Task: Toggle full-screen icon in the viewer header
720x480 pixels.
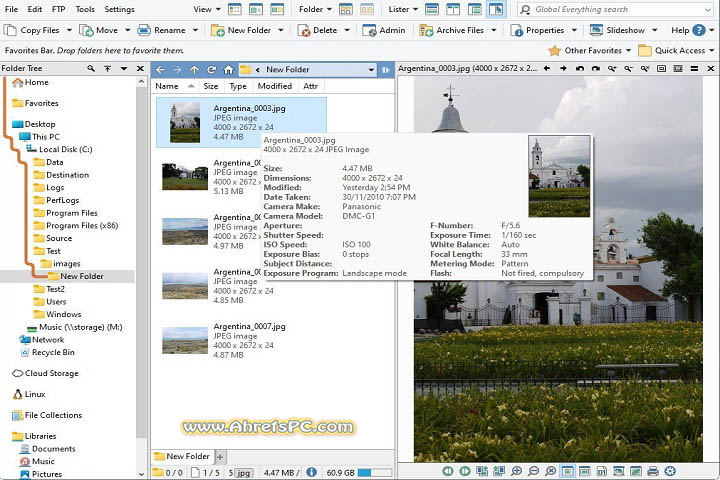Action: click(678, 68)
